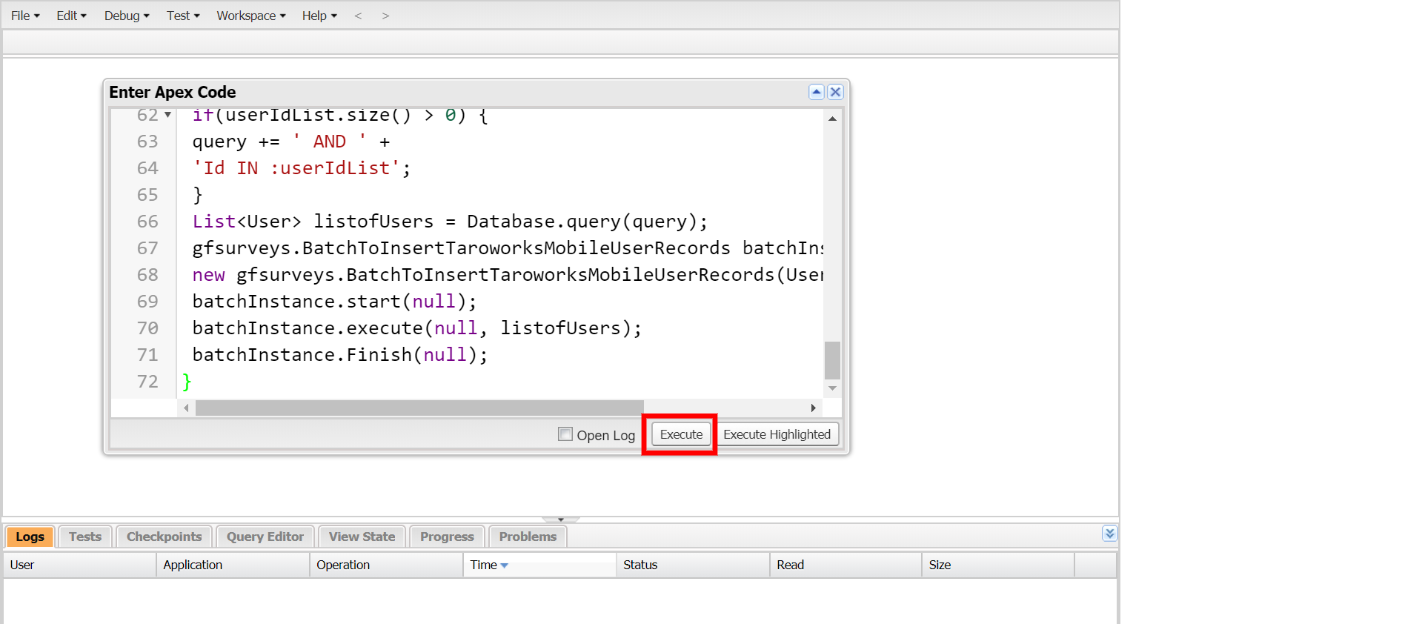Click the back navigation arrow in menu bar
Image resolution: width=1422 pixels, height=624 pixels.
(359, 16)
